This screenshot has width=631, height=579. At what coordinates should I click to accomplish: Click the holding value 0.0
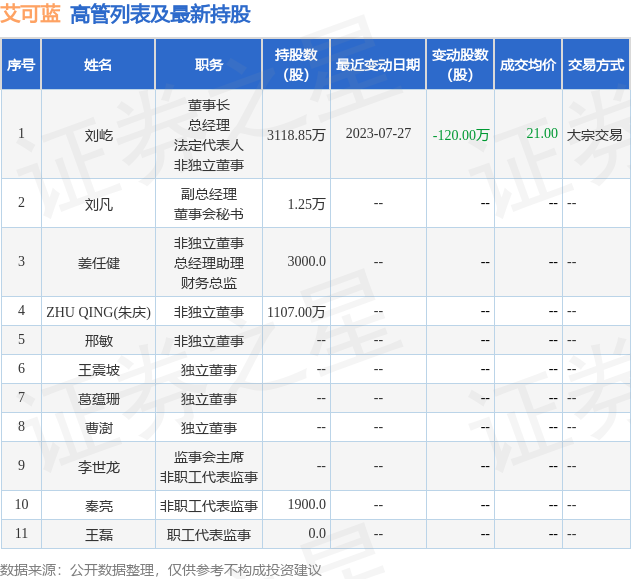pyautogui.click(x=317, y=533)
